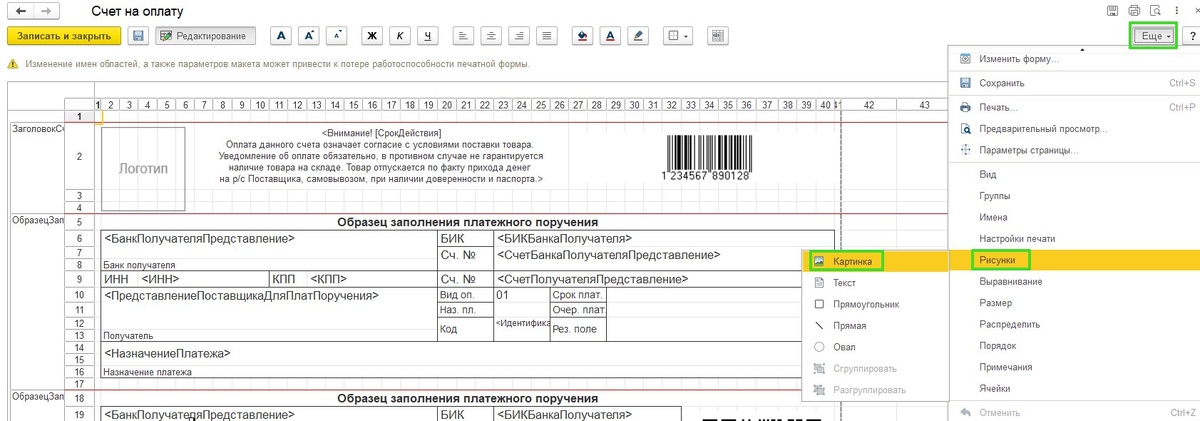Toggle italic formatting (К)
Image resolution: width=1200 pixels, height=421 pixels.
click(x=400, y=35)
